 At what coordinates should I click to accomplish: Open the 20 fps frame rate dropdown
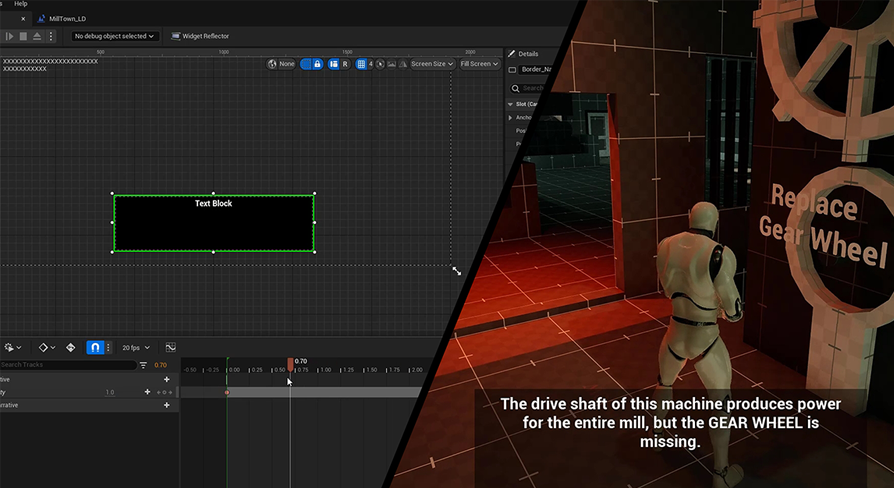tap(136, 348)
